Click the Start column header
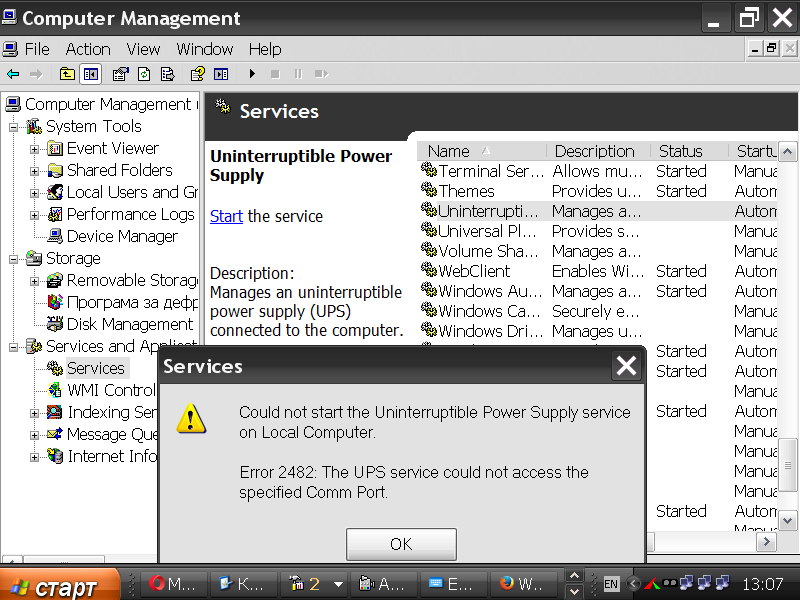The width and height of the screenshot is (800, 600). pyautogui.click(x=754, y=151)
